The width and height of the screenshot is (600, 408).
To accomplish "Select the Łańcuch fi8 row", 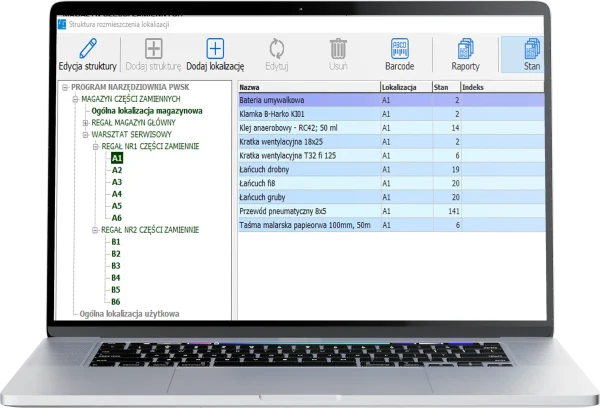I will click(391, 183).
